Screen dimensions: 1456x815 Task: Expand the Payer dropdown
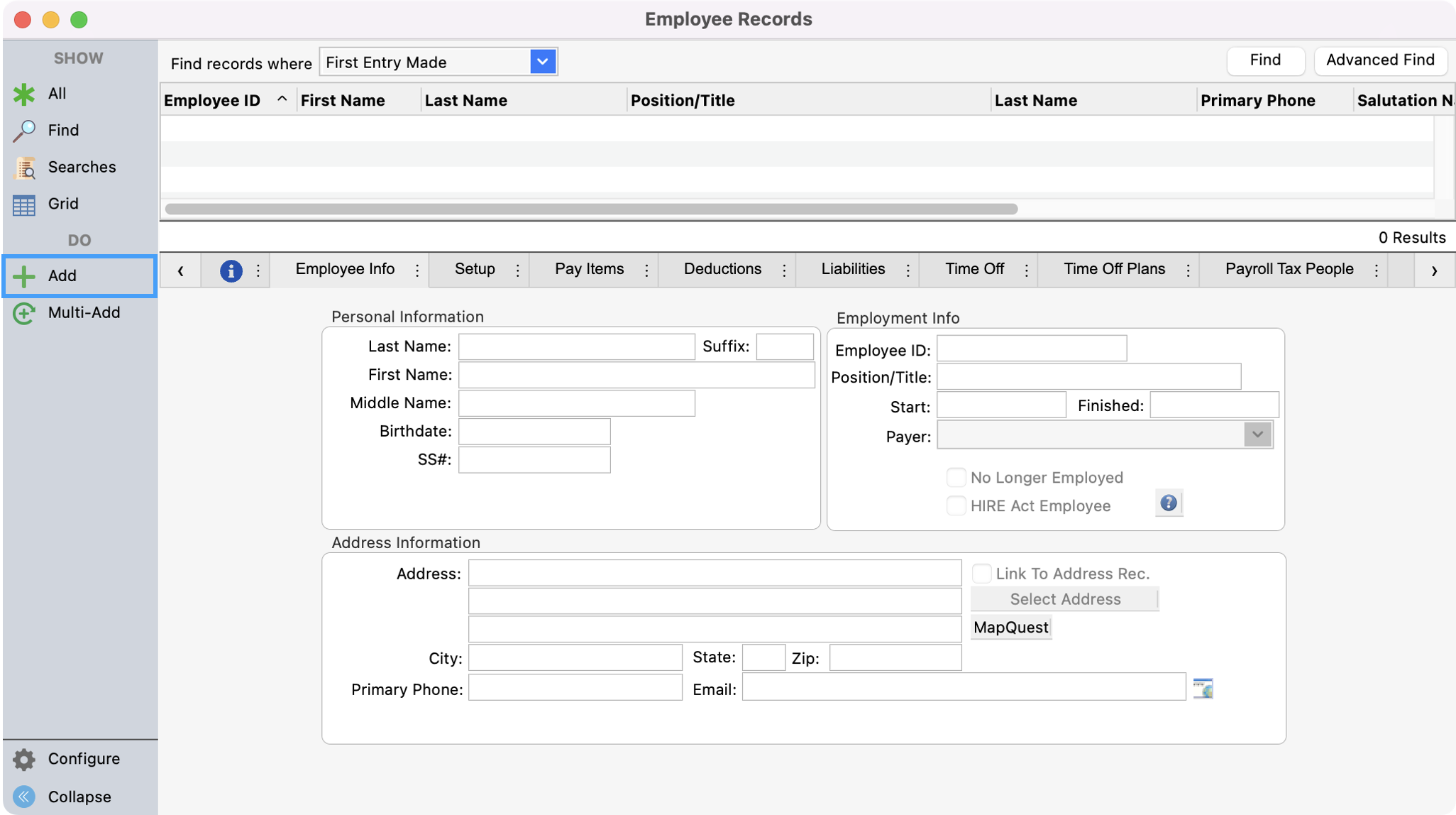click(1257, 434)
